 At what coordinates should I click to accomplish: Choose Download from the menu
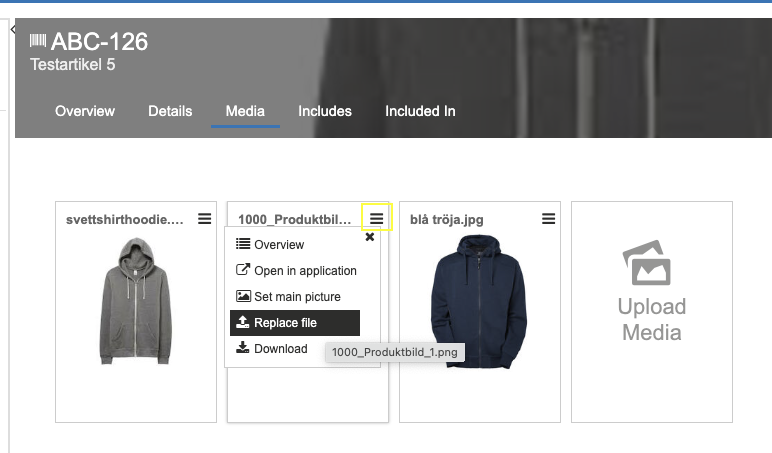click(x=272, y=348)
